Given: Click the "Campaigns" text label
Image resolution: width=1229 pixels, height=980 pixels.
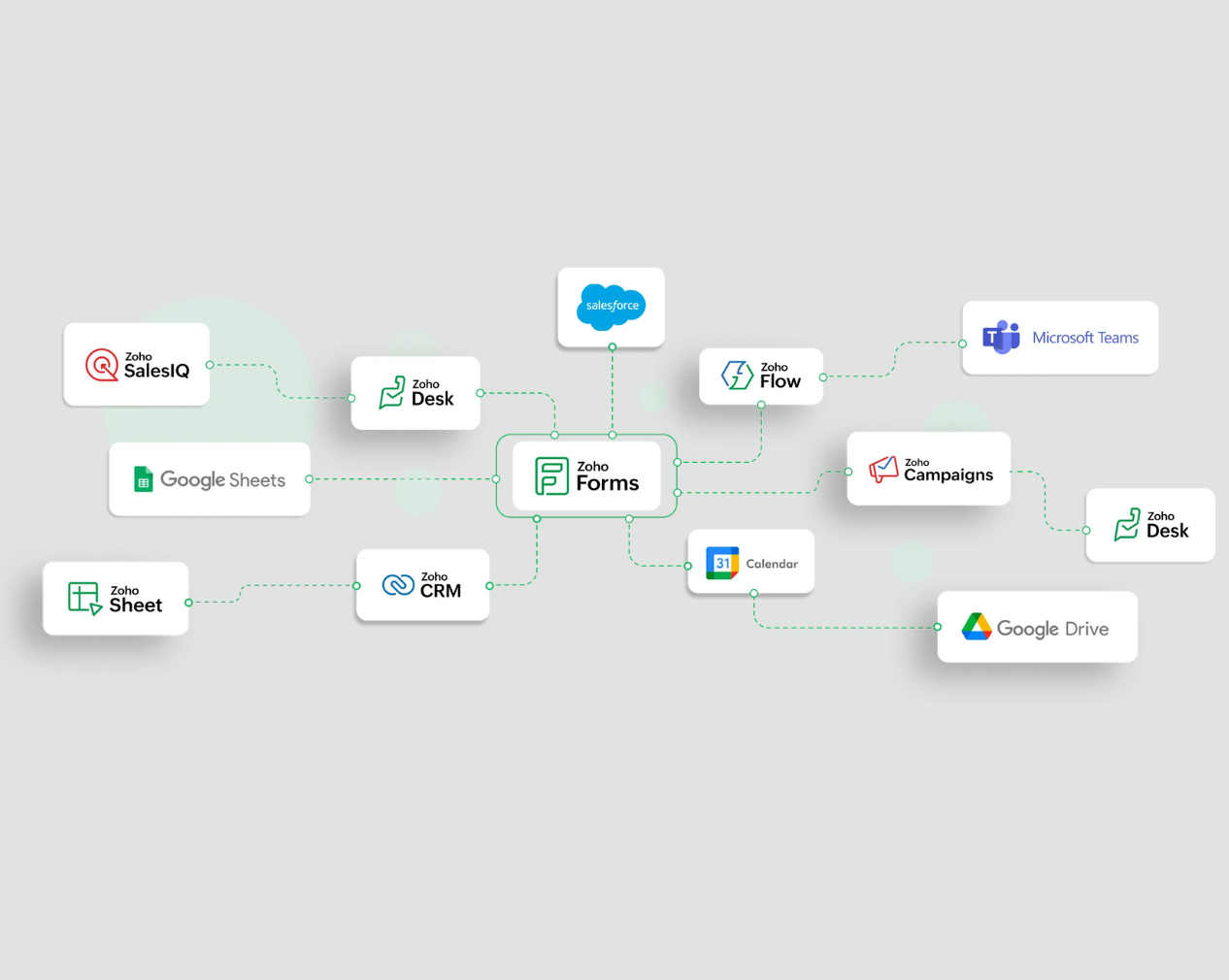Looking at the screenshot, I should (948, 475).
